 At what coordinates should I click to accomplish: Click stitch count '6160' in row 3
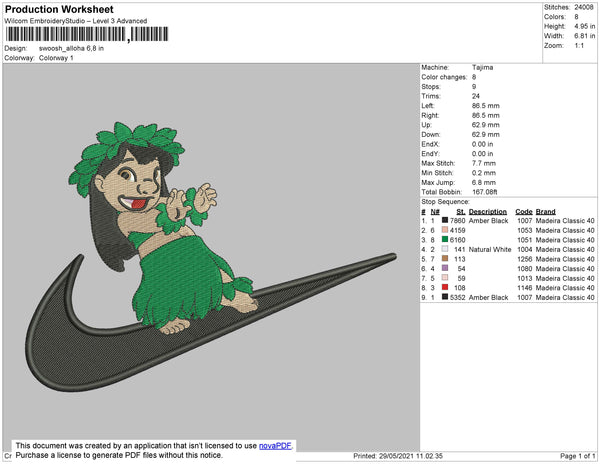(458, 240)
